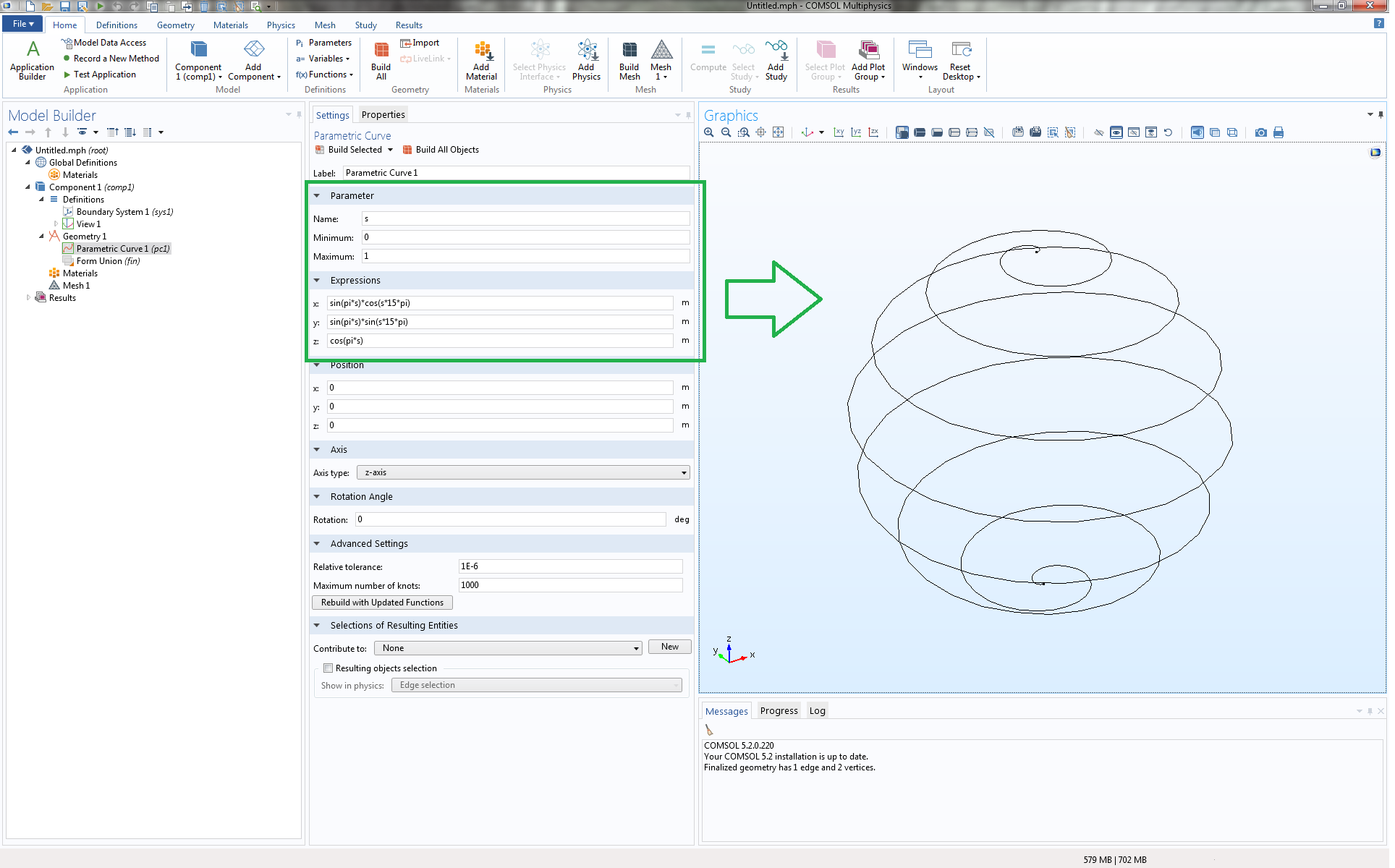Click Rebuild with Updated Functions button
1395x868 pixels.
(382, 603)
